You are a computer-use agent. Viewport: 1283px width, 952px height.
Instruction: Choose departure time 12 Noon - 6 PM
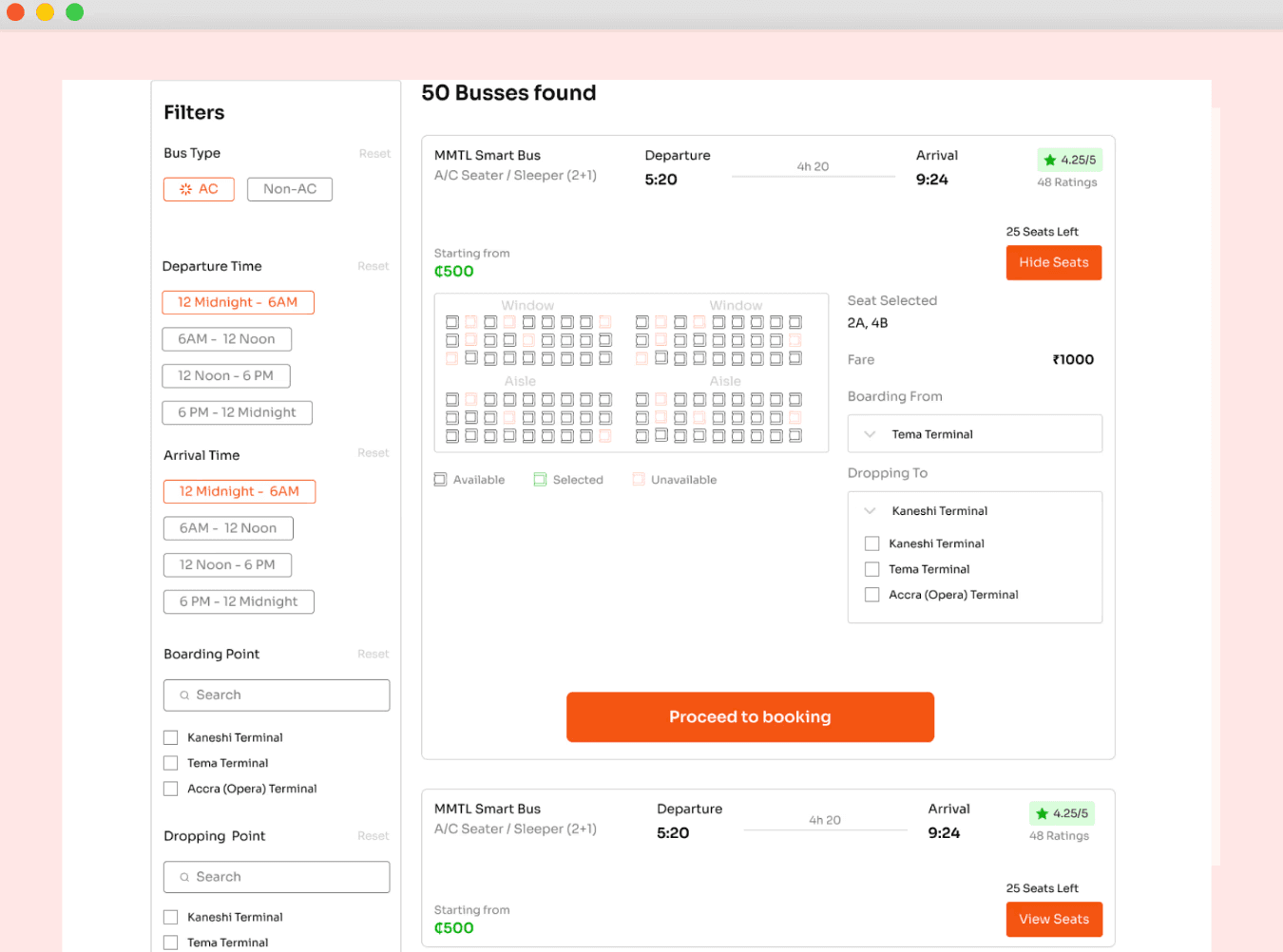[x=226, y=376]
